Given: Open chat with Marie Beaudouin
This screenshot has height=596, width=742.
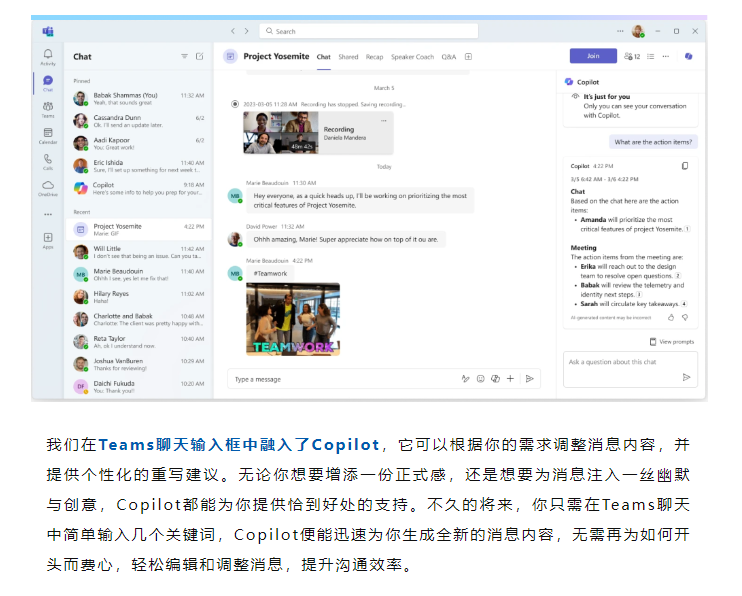Looking at the screenshot, I should point(138,275).
